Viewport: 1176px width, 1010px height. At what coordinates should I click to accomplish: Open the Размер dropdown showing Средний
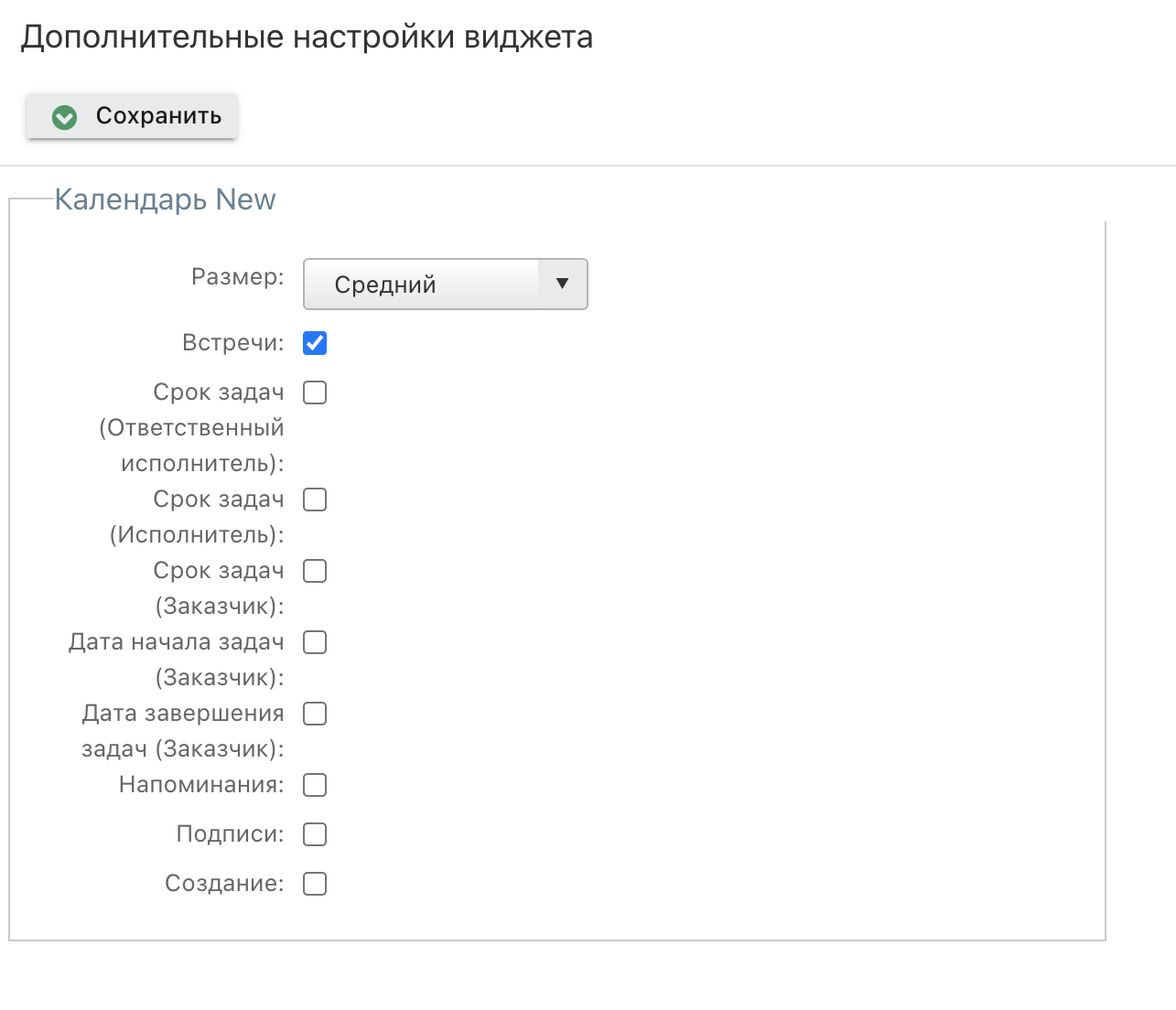coord(445,285)
